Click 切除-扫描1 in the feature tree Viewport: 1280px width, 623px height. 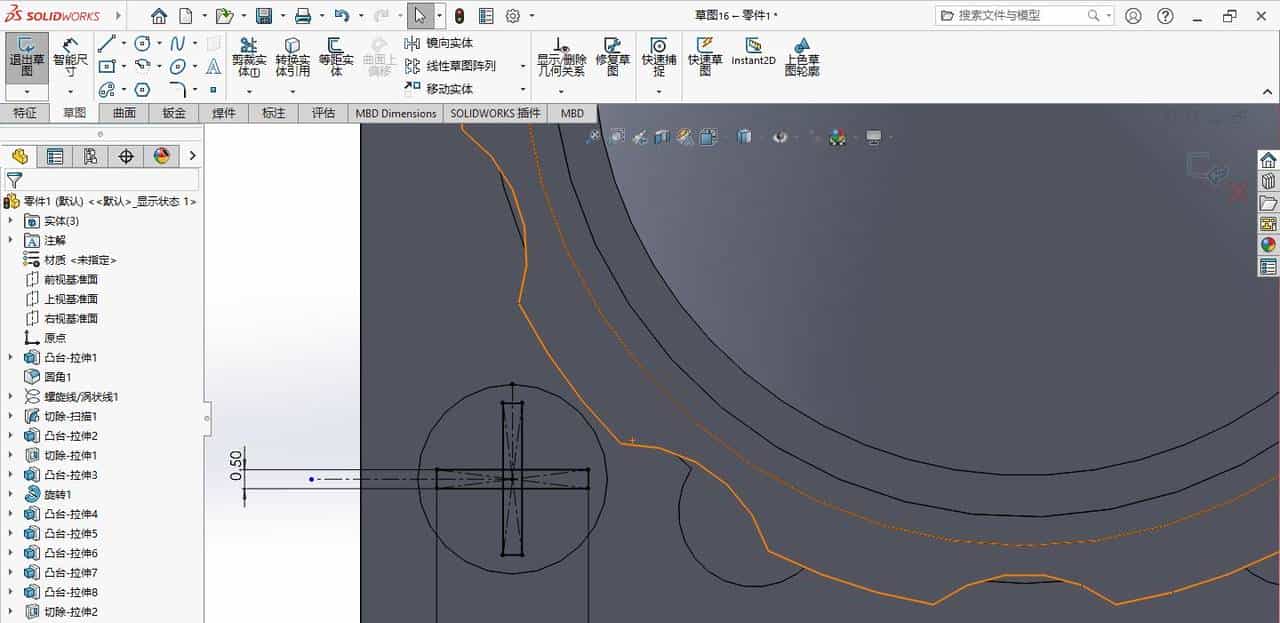(72, 416)
